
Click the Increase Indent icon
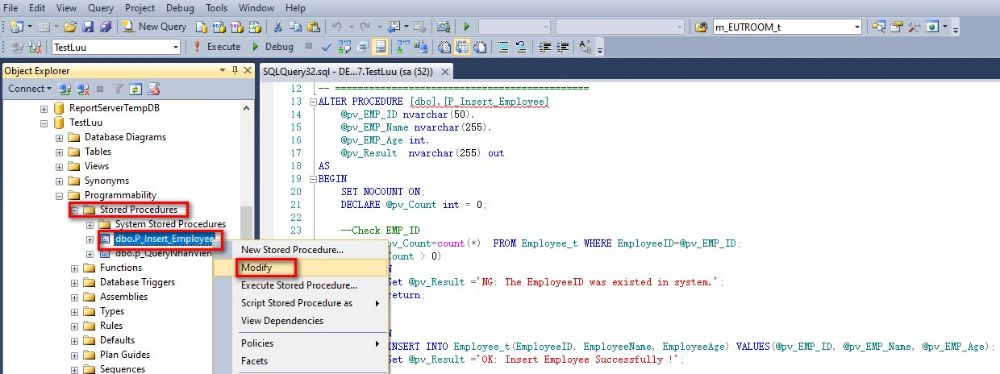tap(562, 47)
